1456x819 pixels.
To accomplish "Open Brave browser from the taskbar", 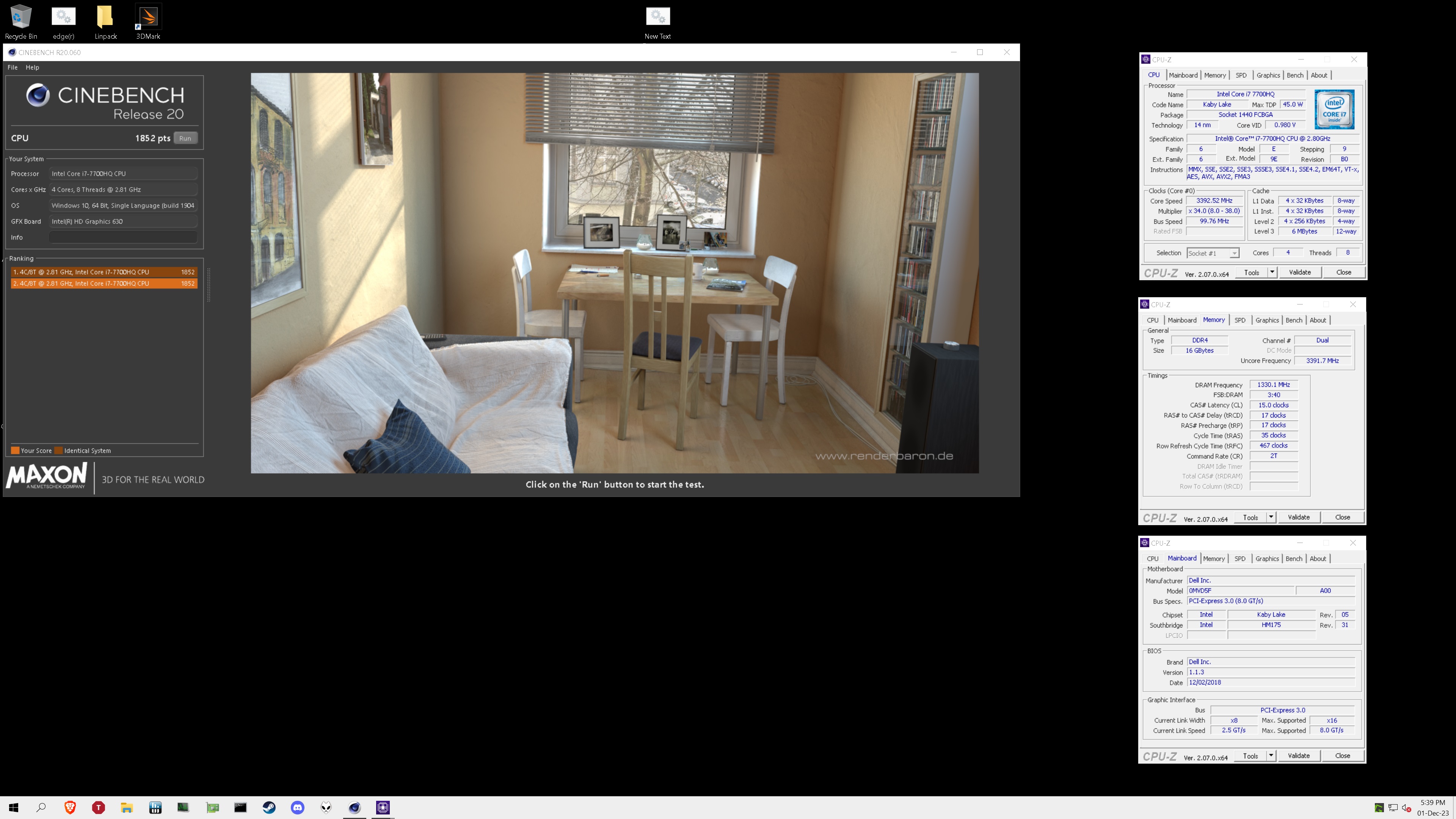I will (x=70, y=807).
